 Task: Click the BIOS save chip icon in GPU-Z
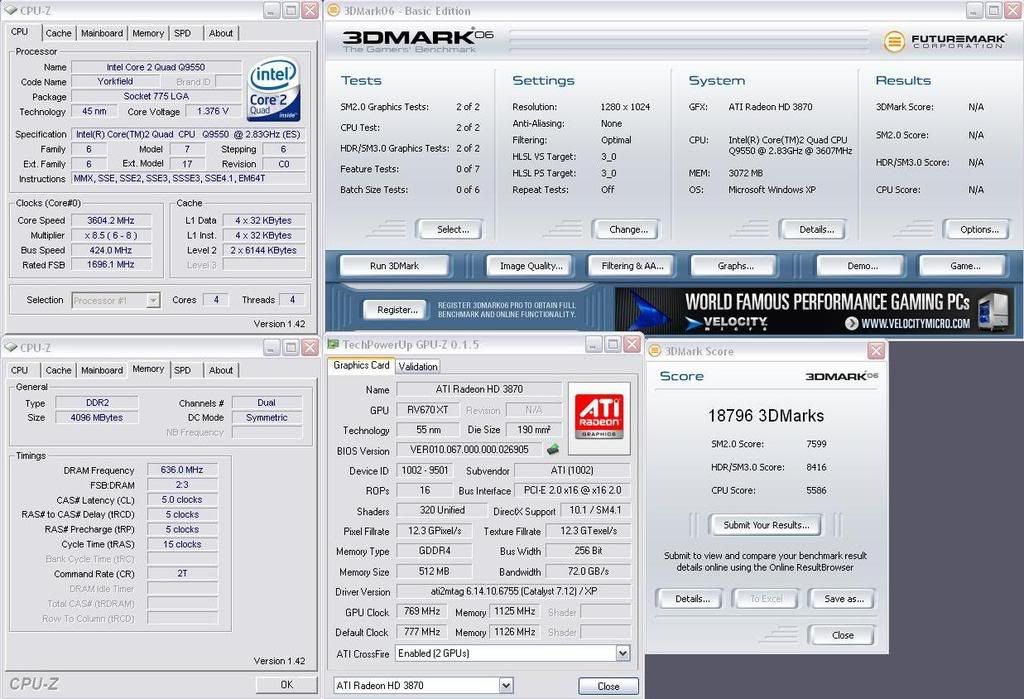[553, 449]
